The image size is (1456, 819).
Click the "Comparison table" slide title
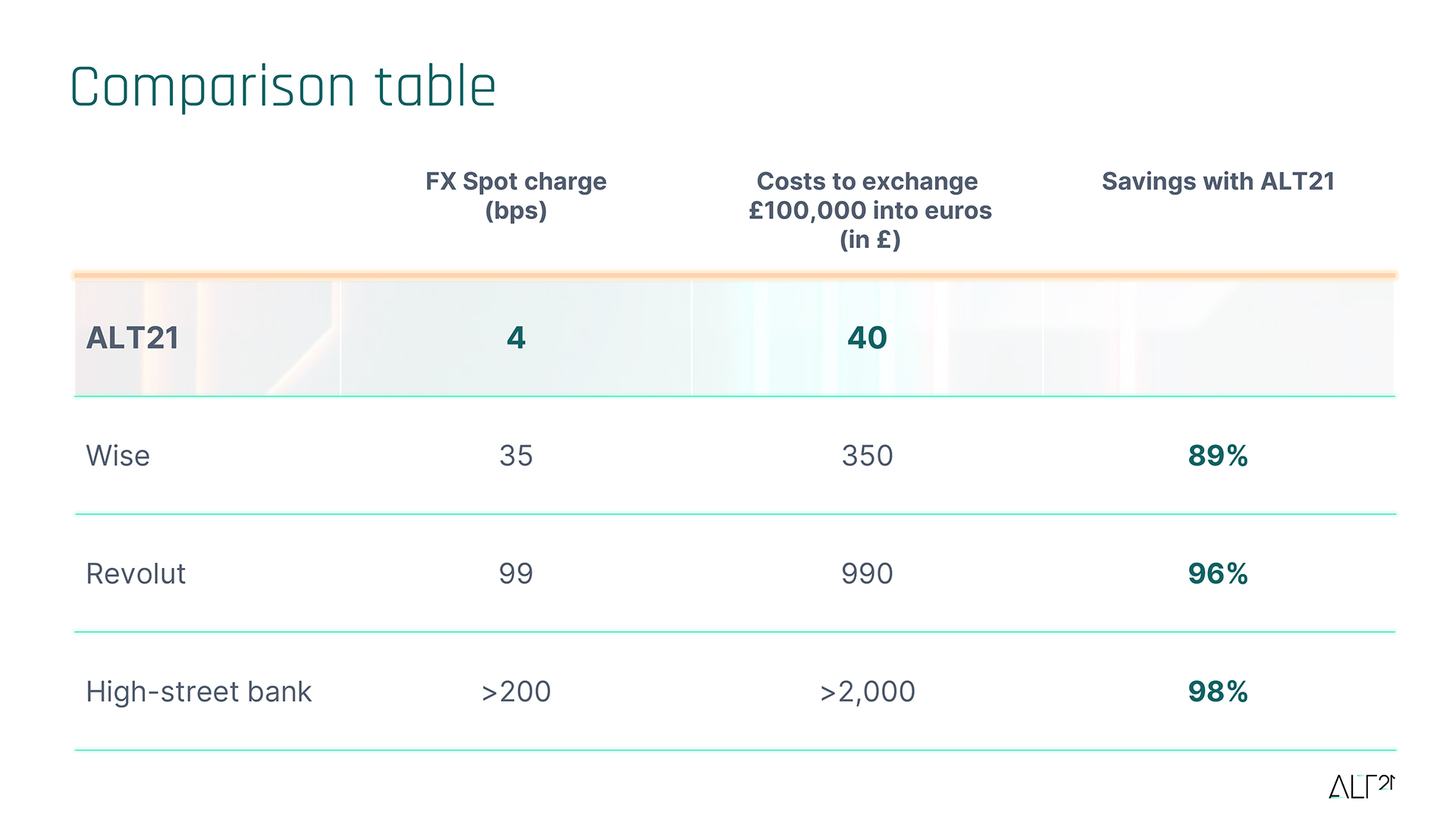[x=283, y=87]
